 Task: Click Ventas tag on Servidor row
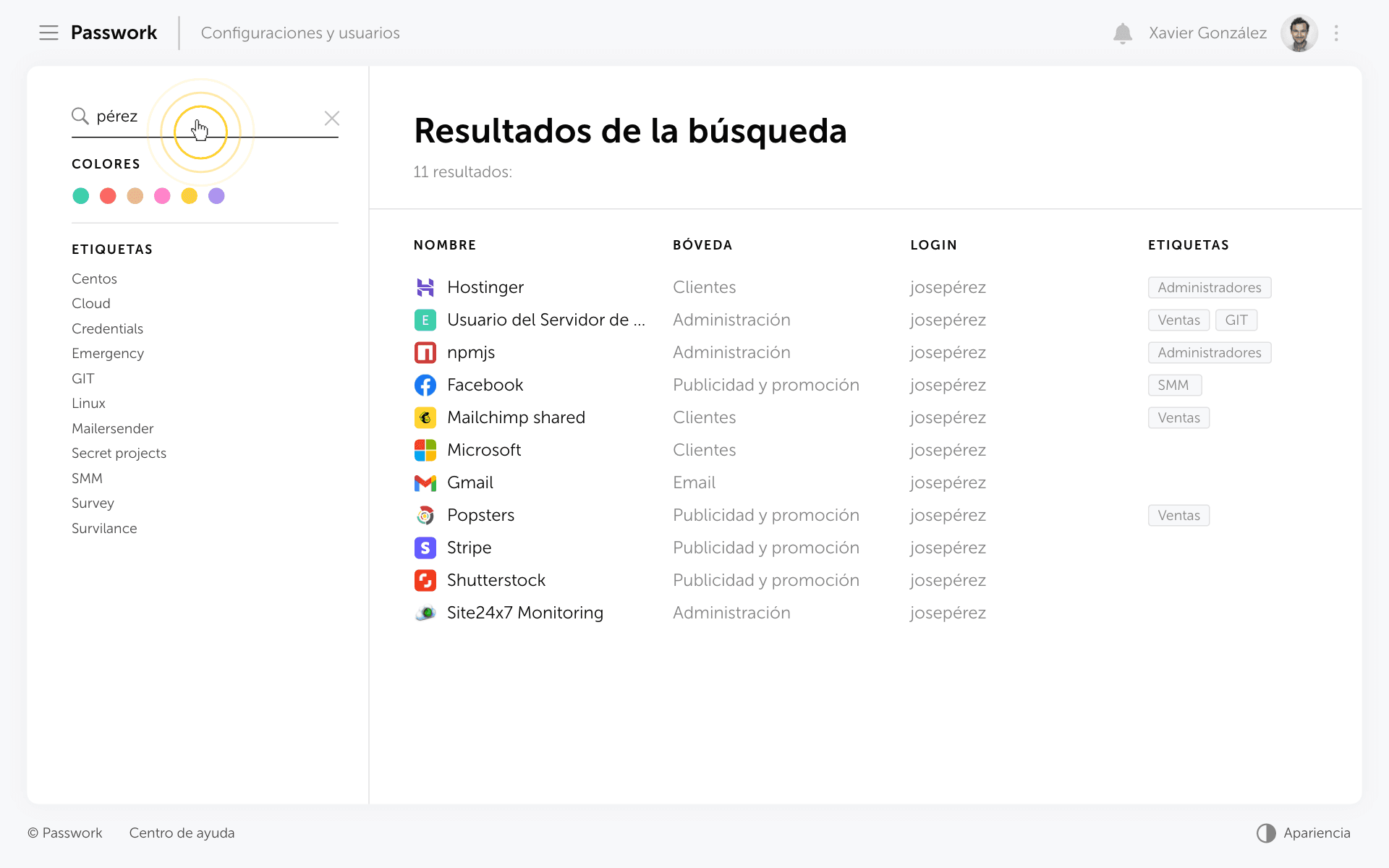(x=1178, y=320)
